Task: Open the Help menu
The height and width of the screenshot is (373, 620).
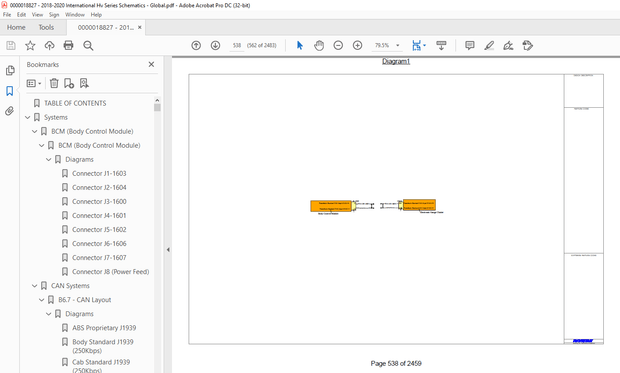Action: (x=96, y=15)
